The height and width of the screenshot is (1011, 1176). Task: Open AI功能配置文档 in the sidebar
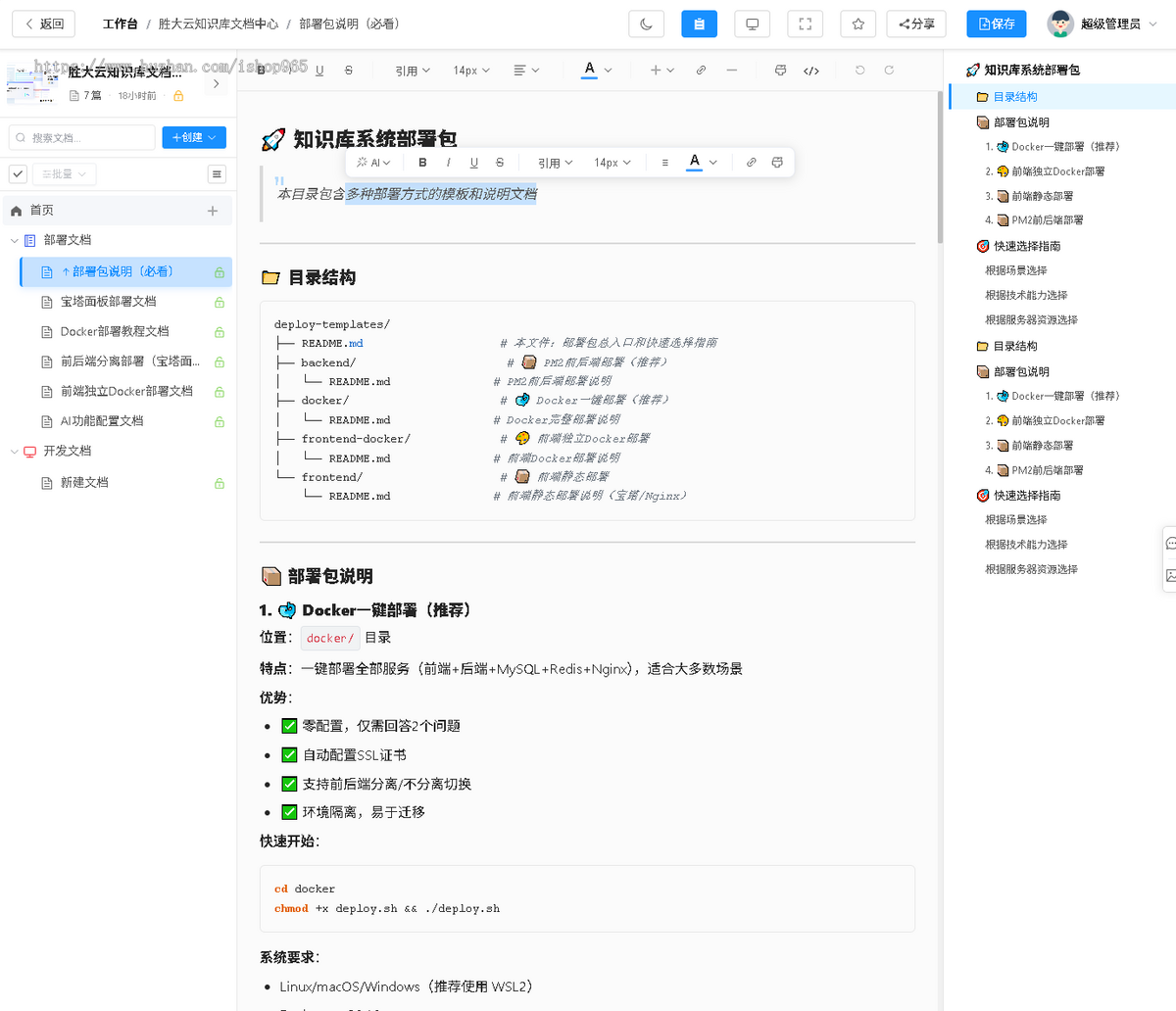point(102,421)
